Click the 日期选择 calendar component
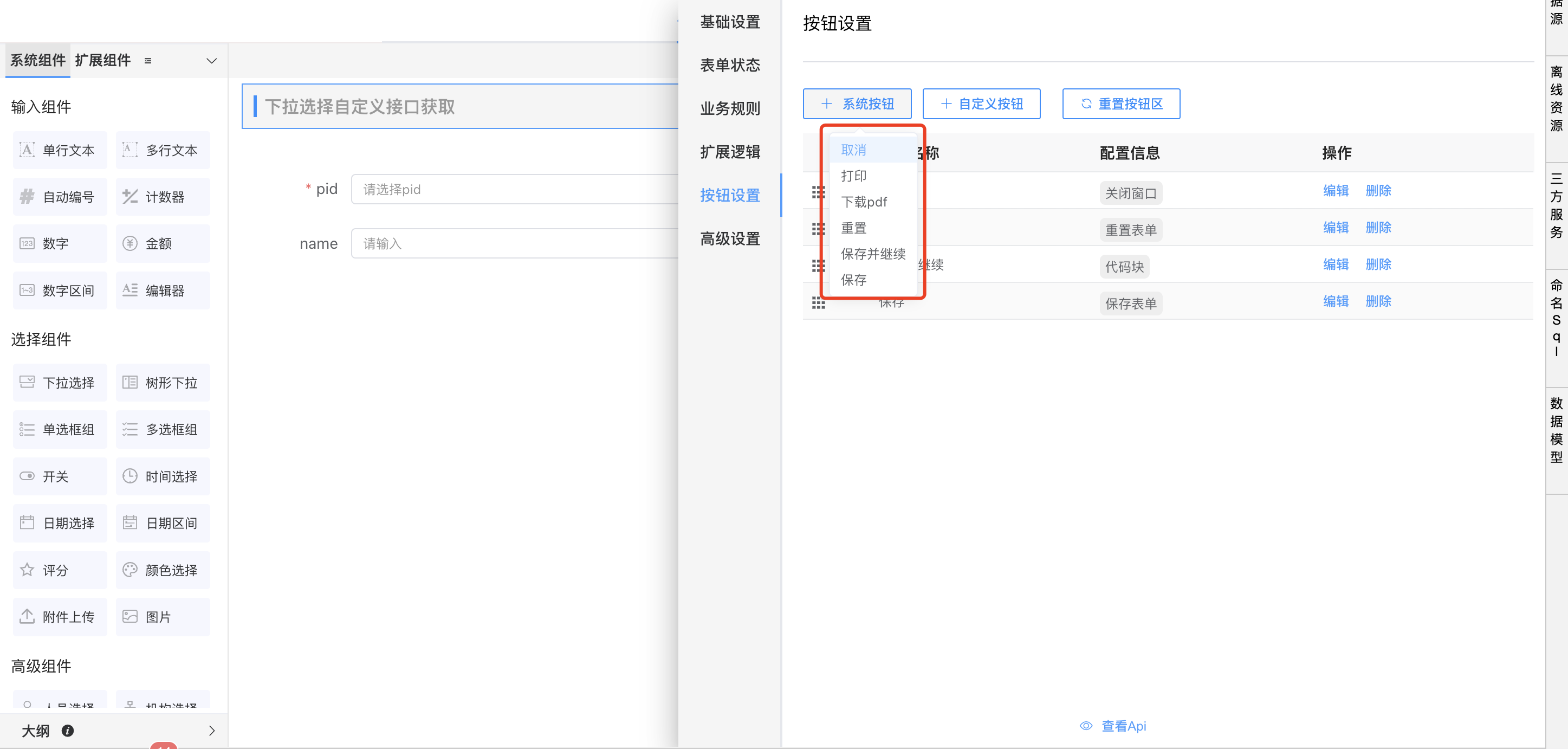This screenshot has width=1568, height=749. [x=59, y=523]
